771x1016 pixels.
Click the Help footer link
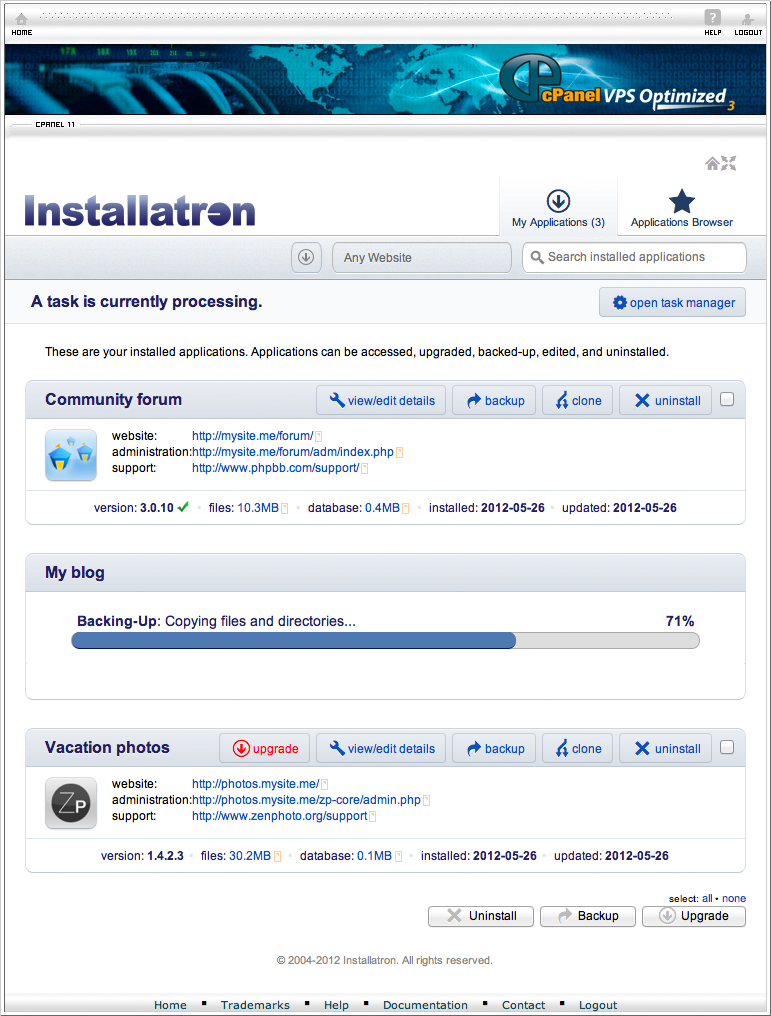[336, 1005]
